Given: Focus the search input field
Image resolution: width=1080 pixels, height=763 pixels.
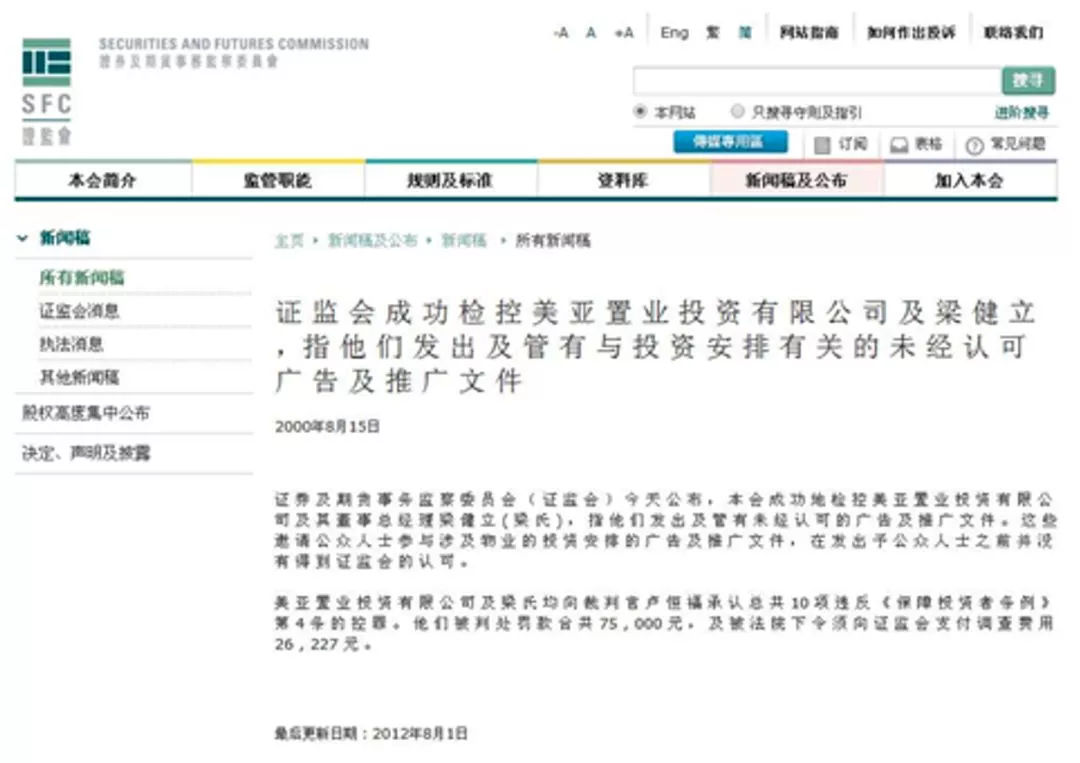Looking at the screenshot, I should 817,81.
